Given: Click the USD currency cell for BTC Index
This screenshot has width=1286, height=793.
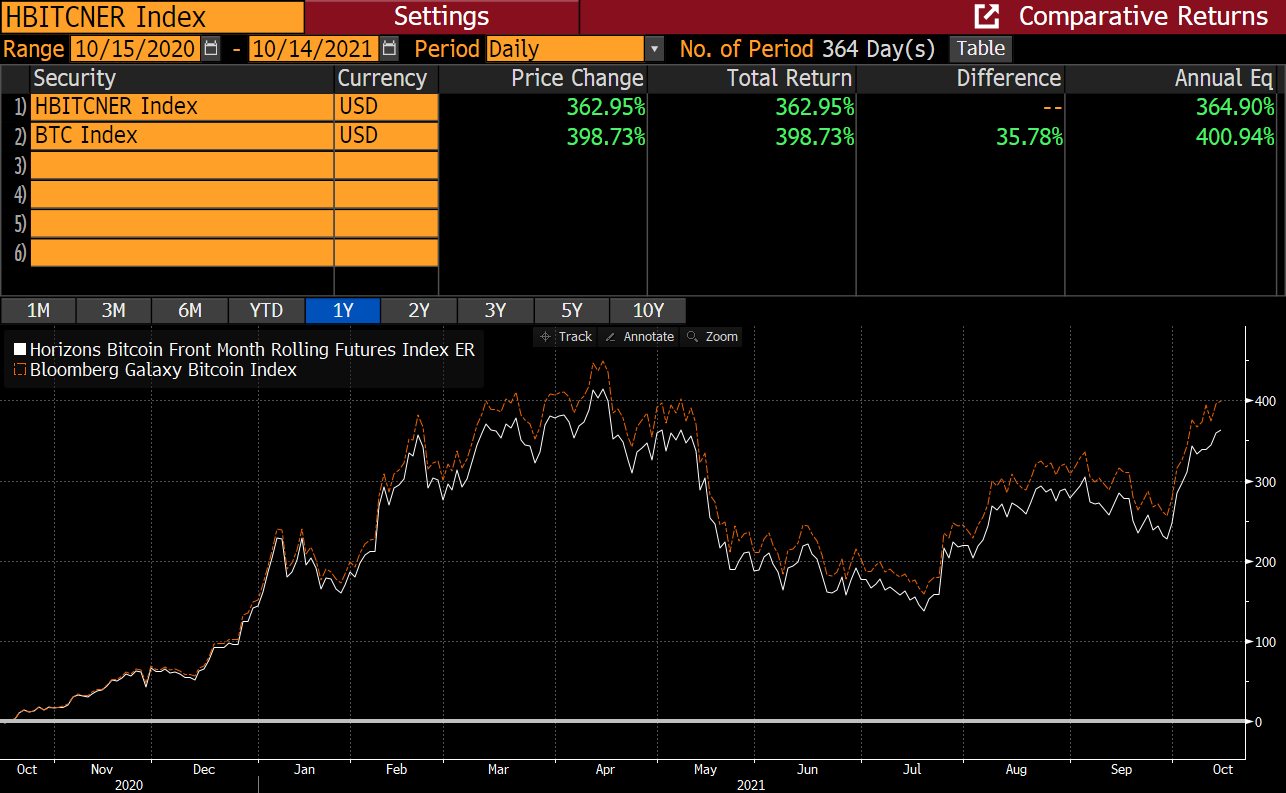Looking at the screenshot, I should (x=386, y=136).
